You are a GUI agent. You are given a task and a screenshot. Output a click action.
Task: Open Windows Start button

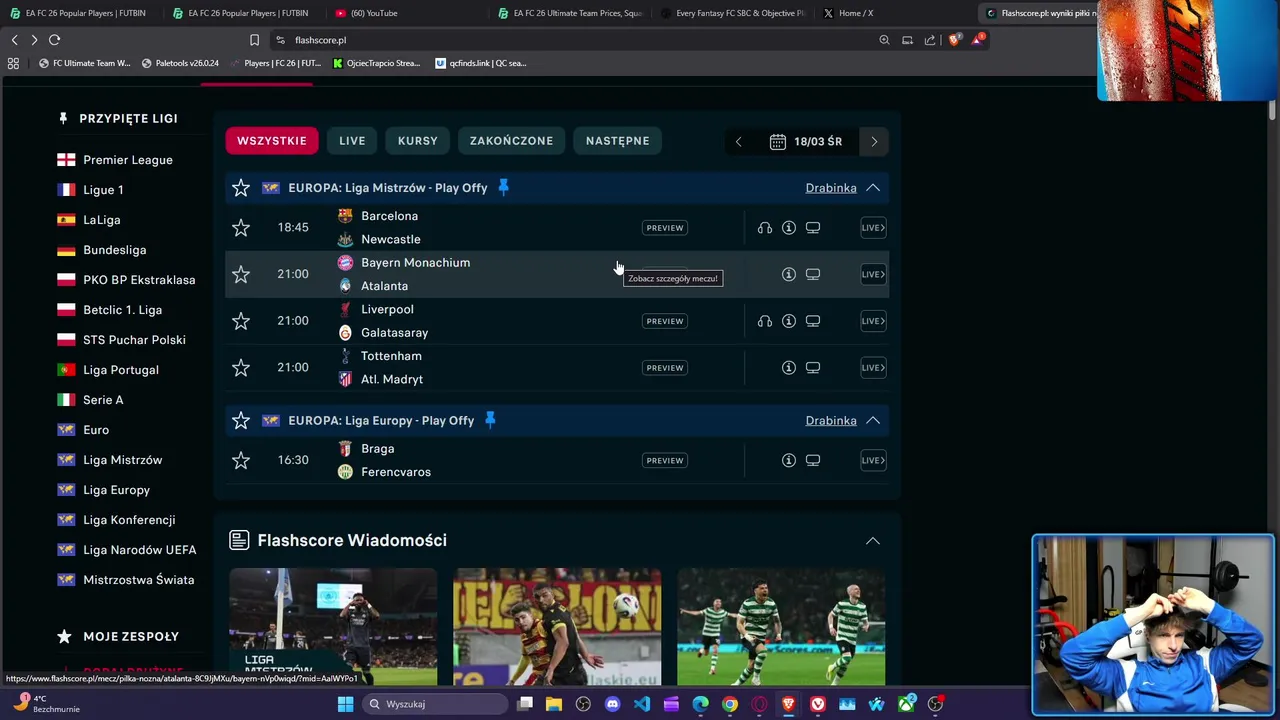pos(345,704)
